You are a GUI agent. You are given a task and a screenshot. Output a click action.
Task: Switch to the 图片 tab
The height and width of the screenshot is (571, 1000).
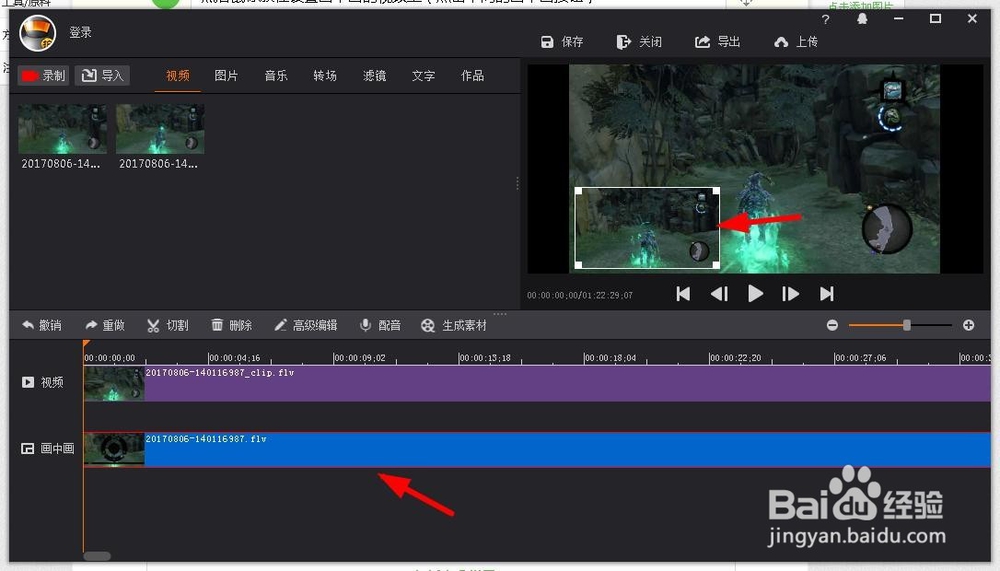click(x=226, y=76)
